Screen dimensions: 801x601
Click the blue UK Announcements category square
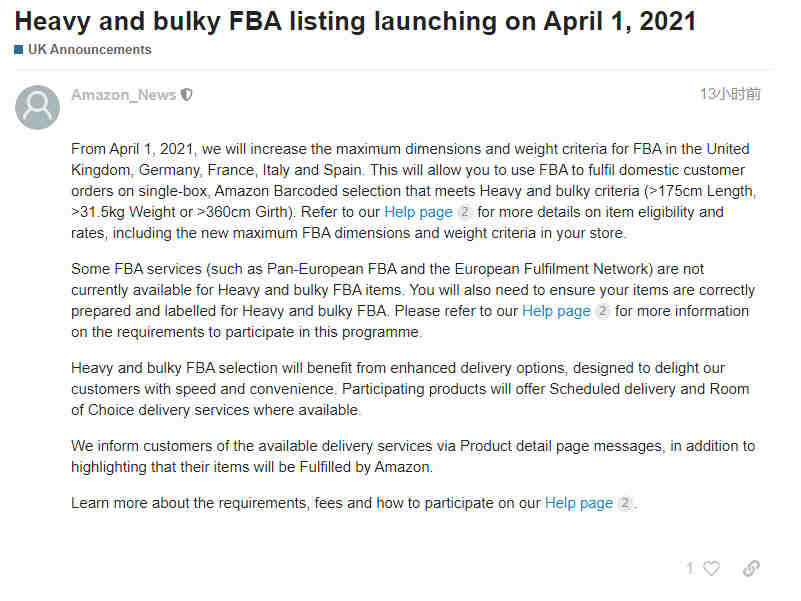[19, 50]
